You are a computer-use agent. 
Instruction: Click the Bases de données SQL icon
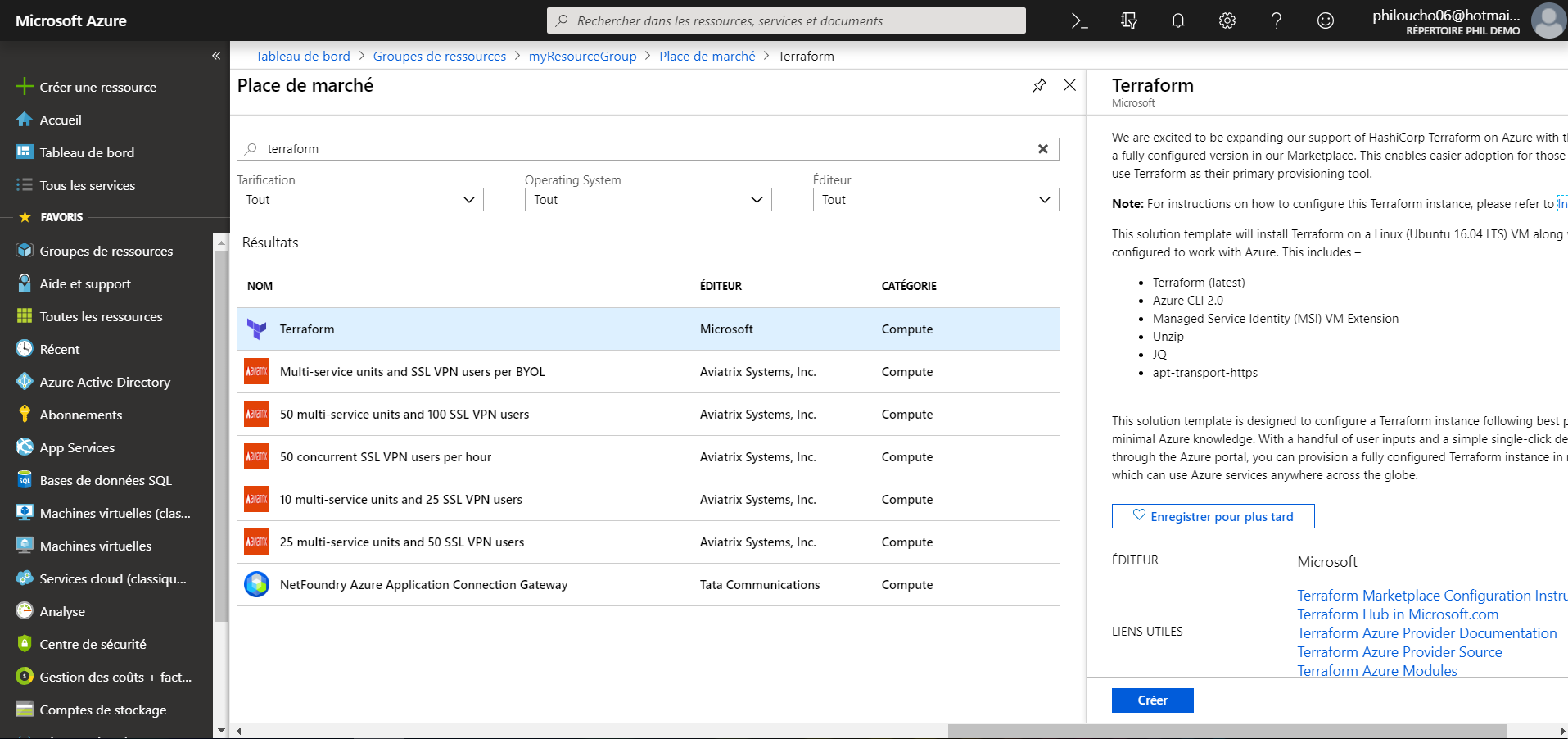point(25,480)
